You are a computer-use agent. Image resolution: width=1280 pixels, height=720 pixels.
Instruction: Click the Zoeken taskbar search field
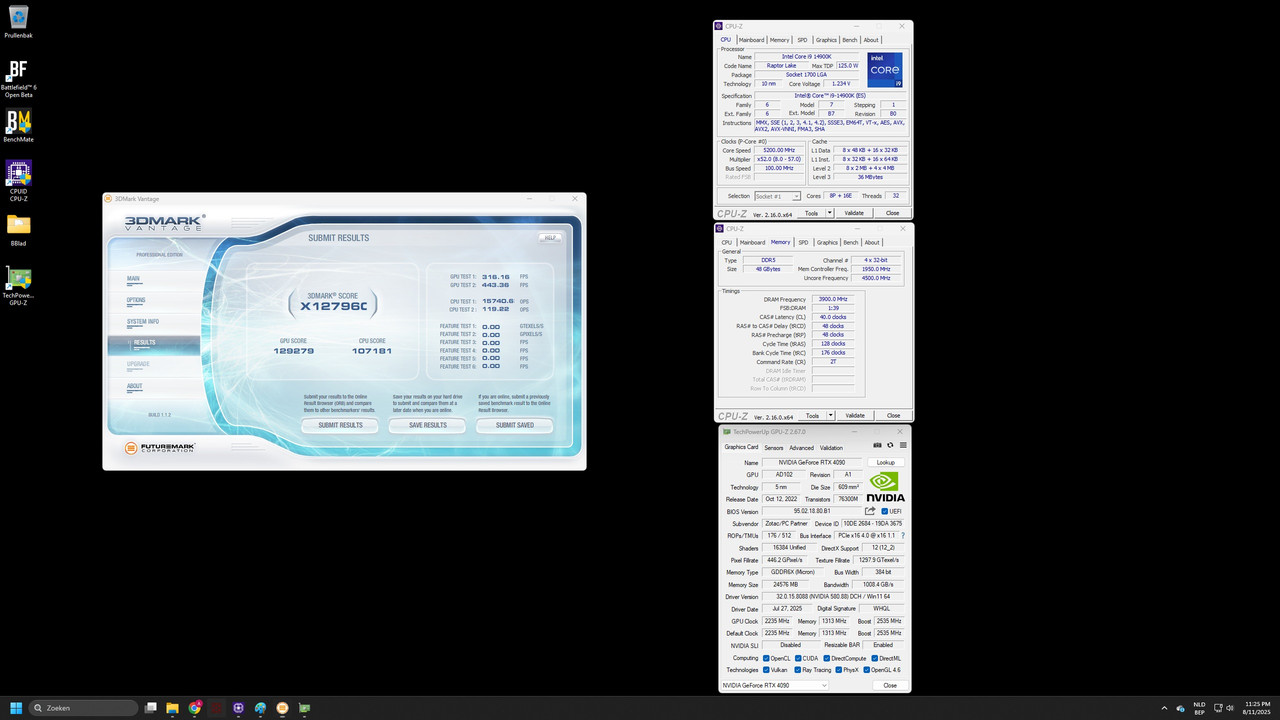84,708
